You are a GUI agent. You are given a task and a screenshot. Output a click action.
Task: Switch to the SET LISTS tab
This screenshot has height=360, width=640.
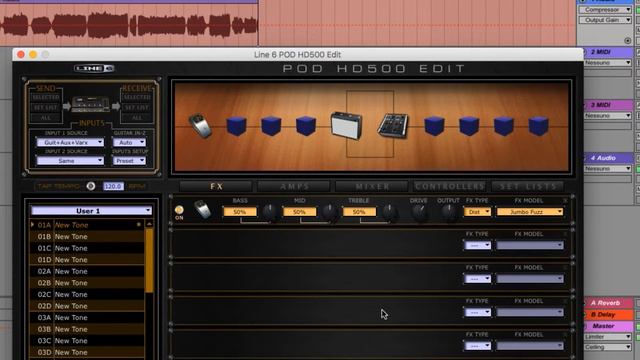point(528,187)
